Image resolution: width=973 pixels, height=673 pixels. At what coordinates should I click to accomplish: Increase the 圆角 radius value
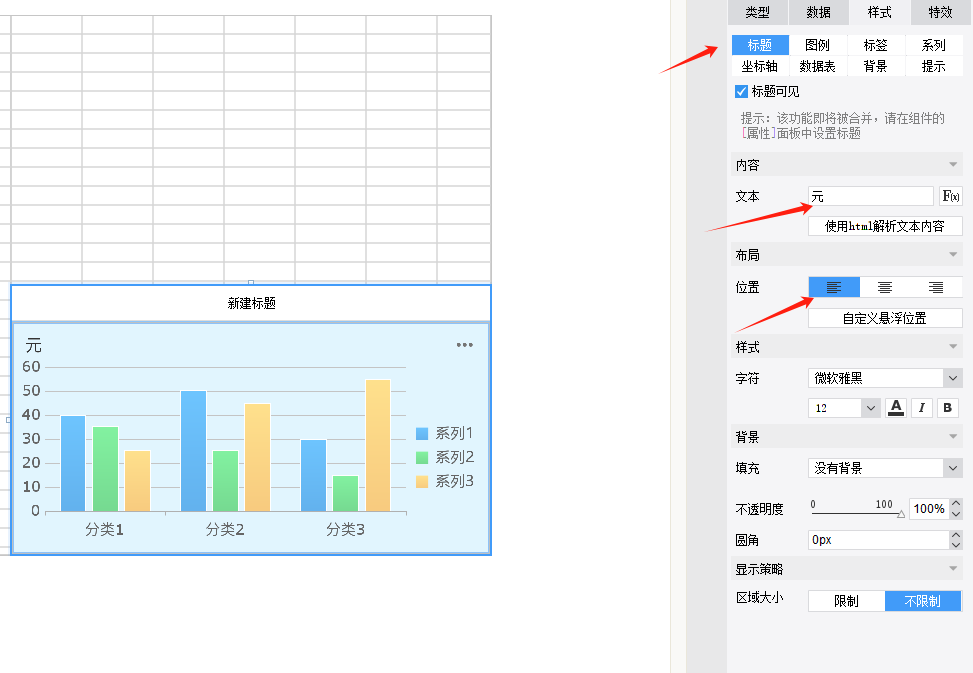point(956,535)
